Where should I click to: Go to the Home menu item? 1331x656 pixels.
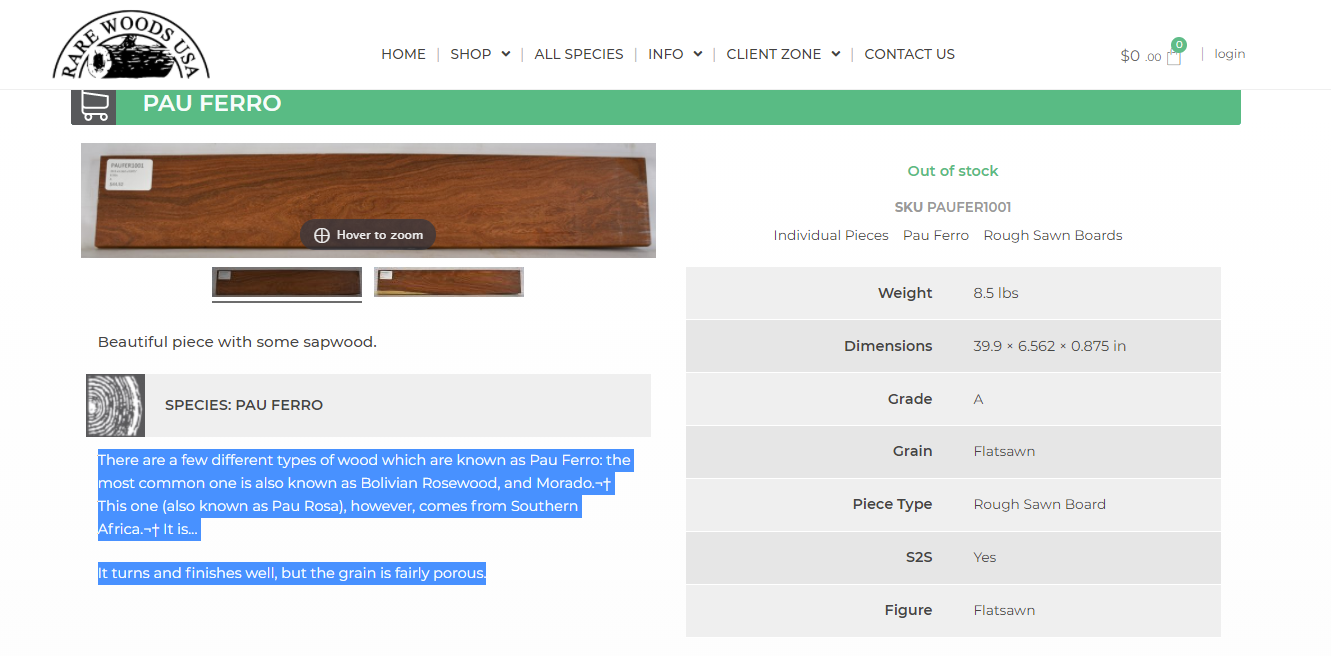(403, 54)
